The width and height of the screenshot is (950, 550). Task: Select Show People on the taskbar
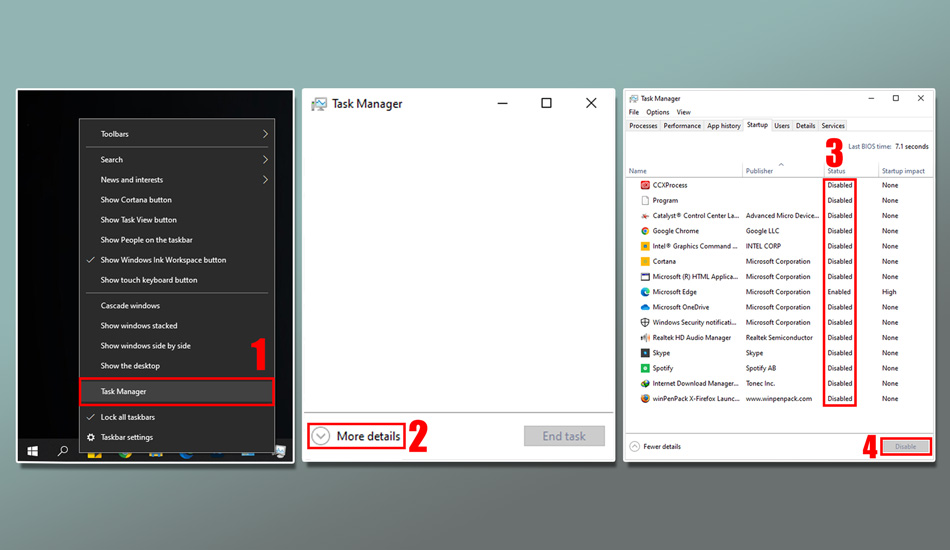146,239
